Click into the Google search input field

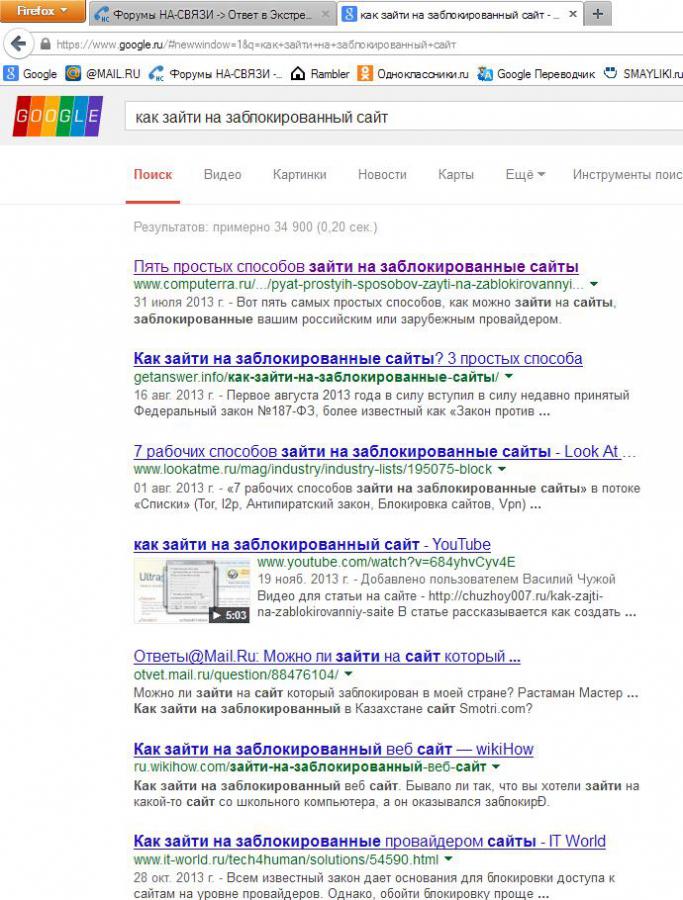403,118
